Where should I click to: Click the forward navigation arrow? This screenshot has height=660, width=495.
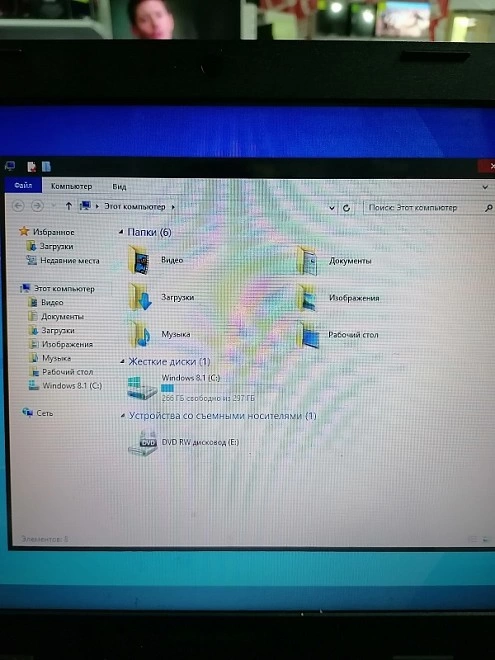[x=37, y=206]
